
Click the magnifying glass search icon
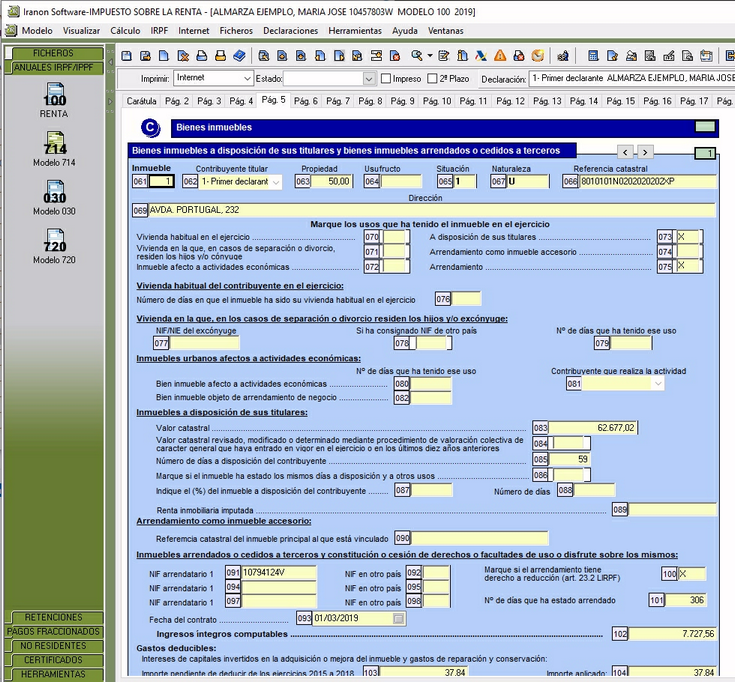tap(417, 56)
